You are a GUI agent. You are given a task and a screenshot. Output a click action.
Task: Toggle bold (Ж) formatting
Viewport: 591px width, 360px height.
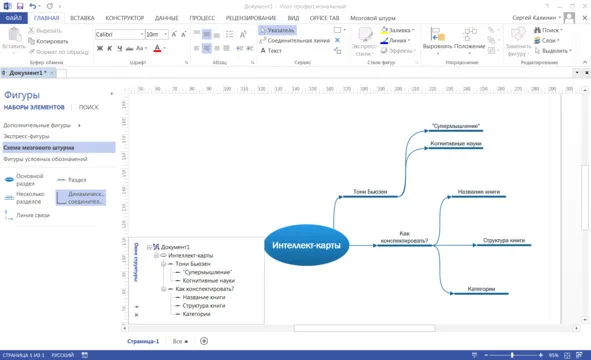click(x=100, y=48)
